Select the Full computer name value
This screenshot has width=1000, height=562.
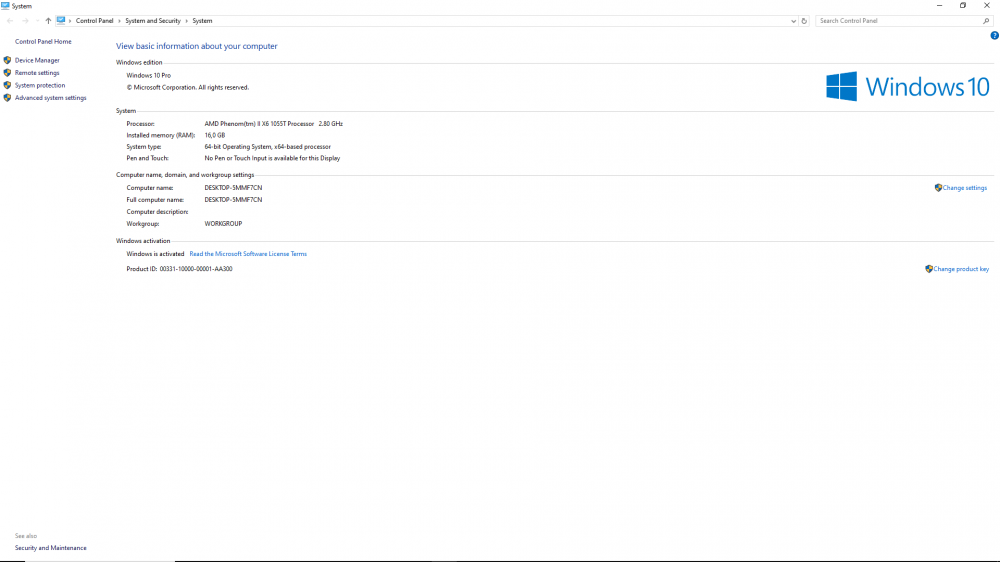tap(233, 200)
